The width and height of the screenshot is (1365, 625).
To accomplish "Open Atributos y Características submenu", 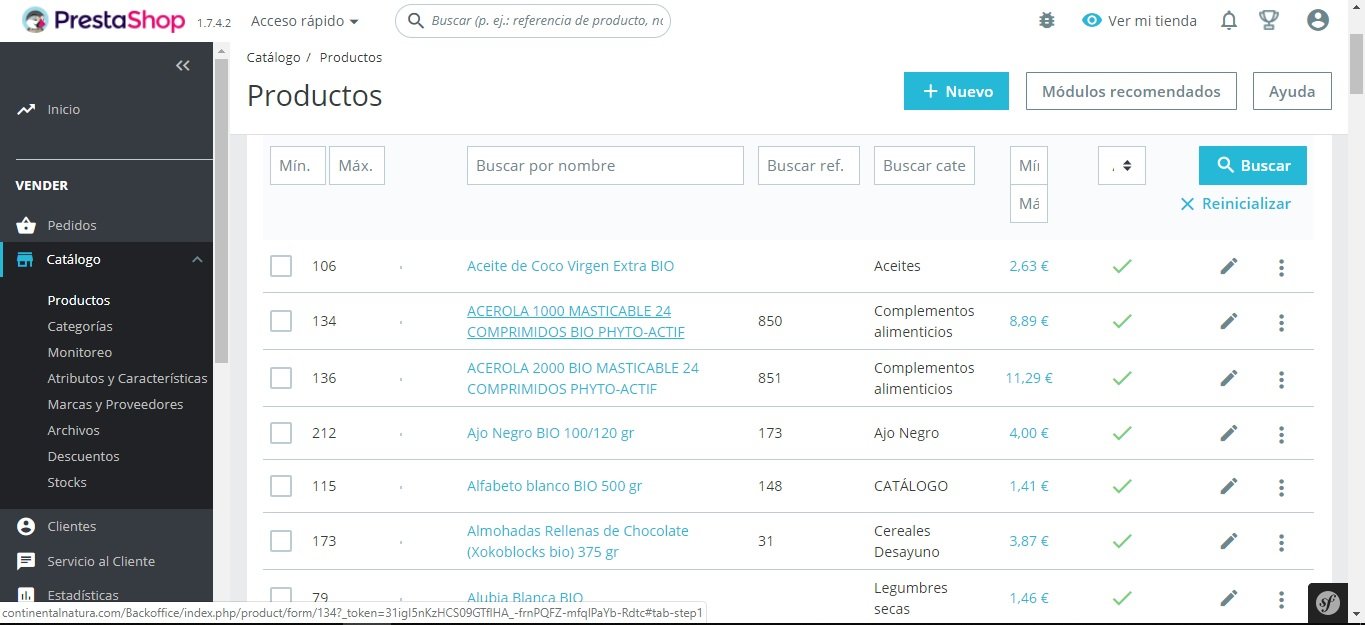I will pos(127,378).
